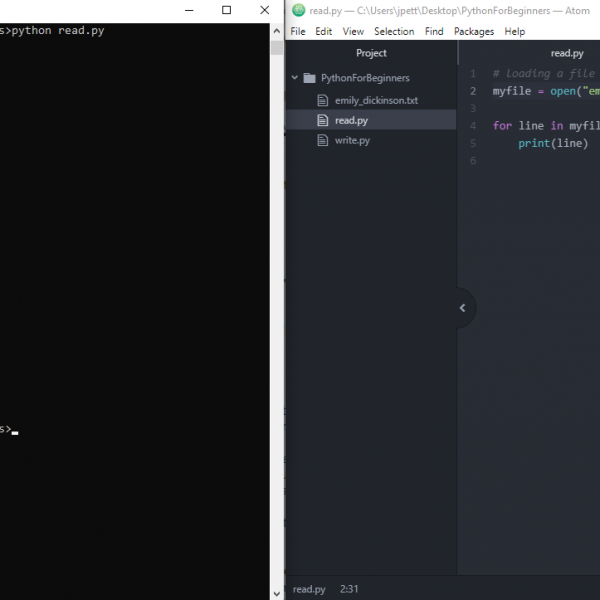This screenshot has height=600, width=600.
Task: Click line number 6 in the gutter
Action: pyautogui.click(x=473, y=161)
